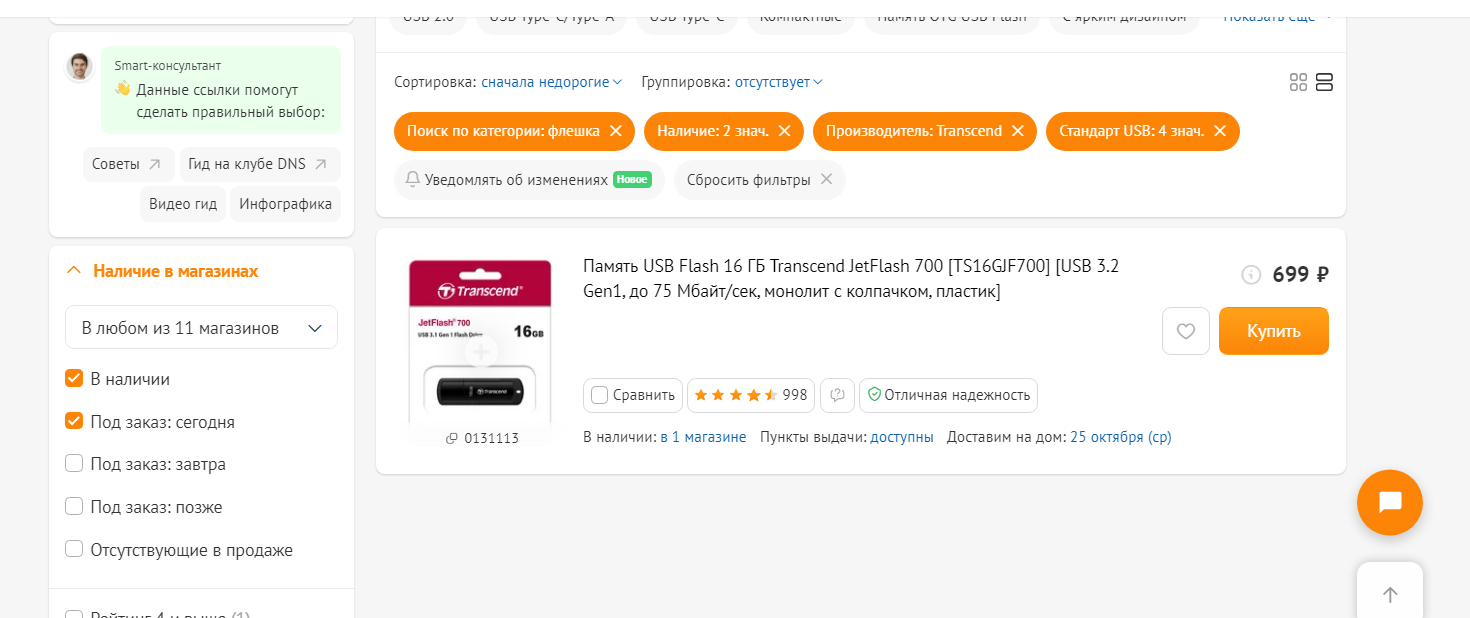Remove the Transcend manufacturer filter chip
Viewport: 1470px width, 618px height.
(x=1017, y=131)
